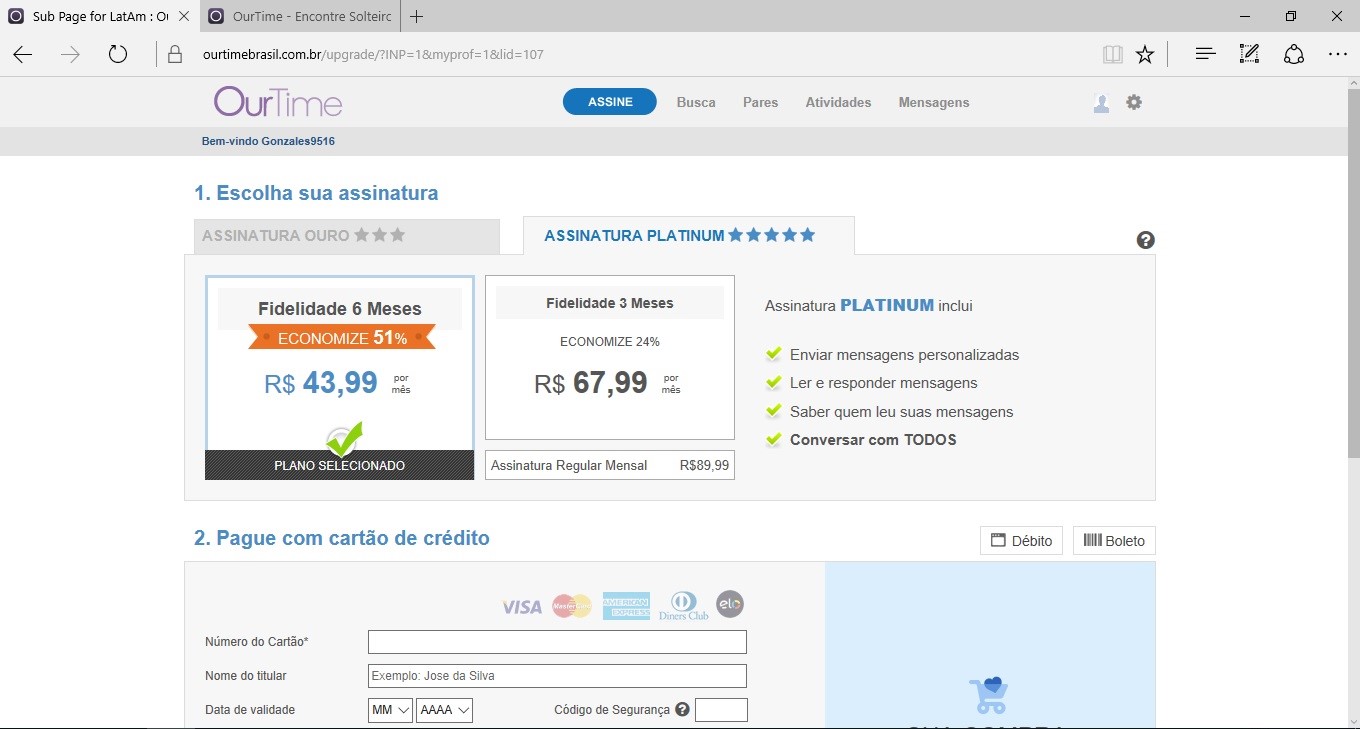Click the browser address bar URL
1360x729 pixels.
tap(373, 55)
